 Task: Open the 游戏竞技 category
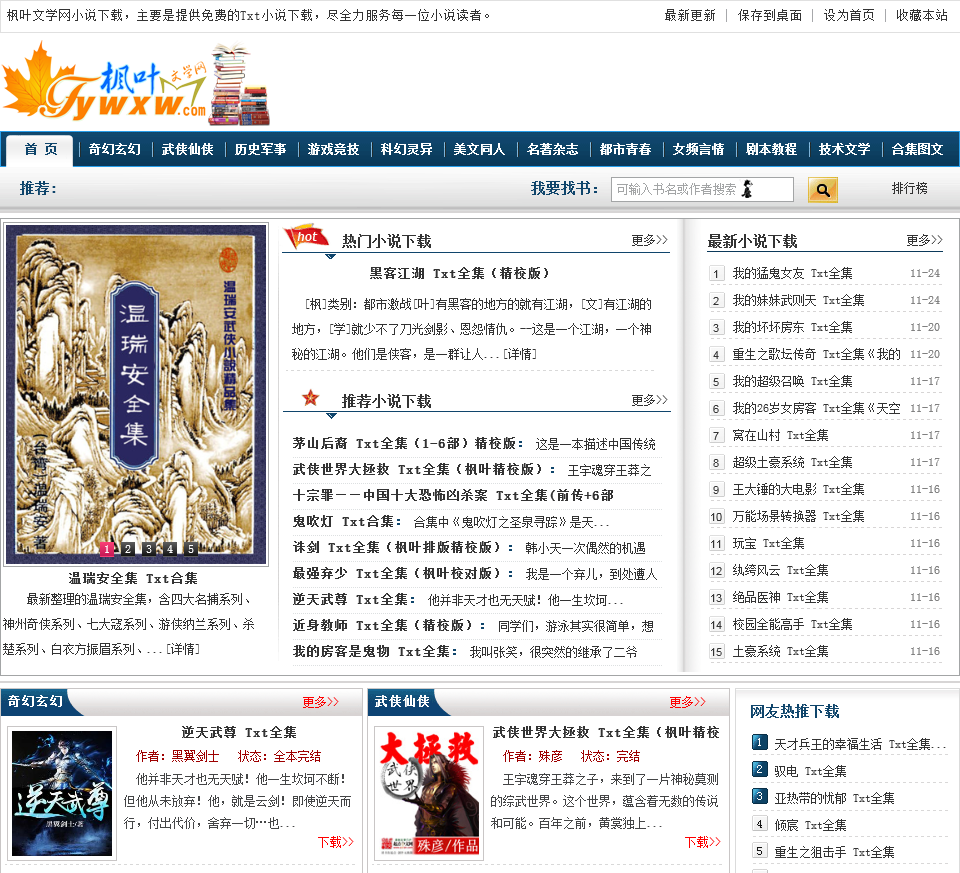coord(333,149)
